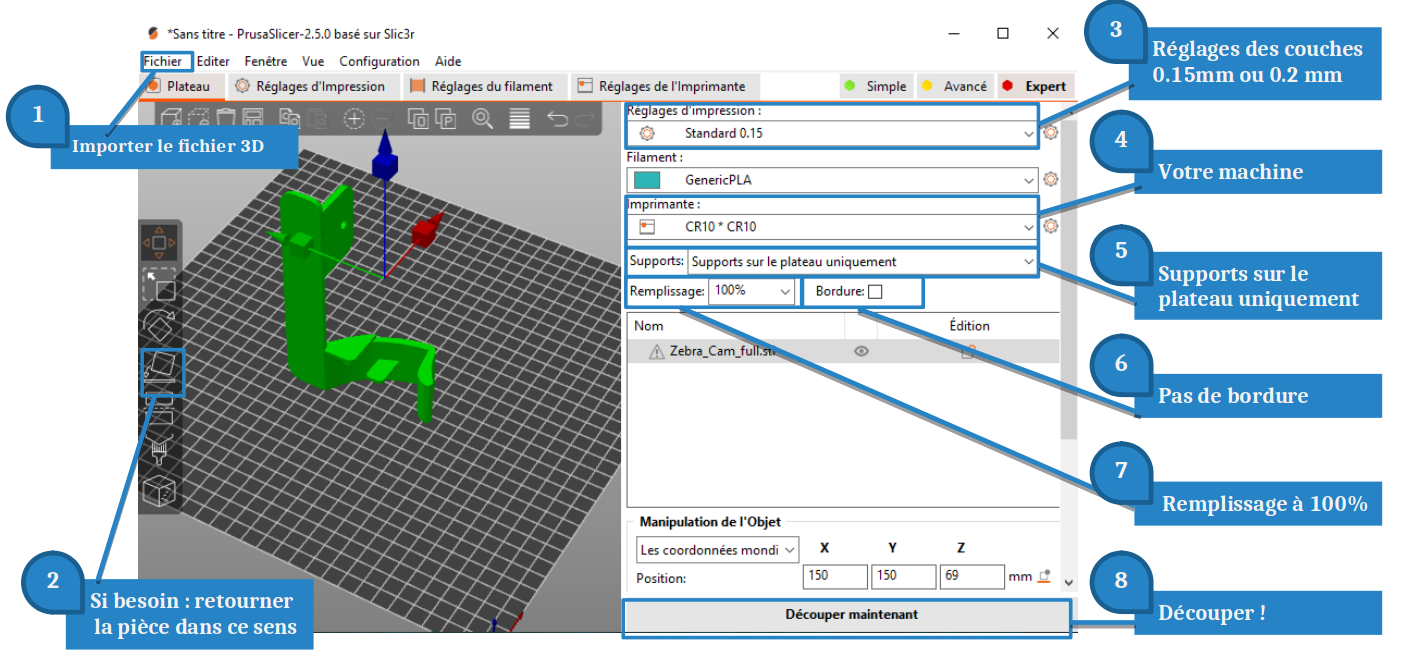Open the Fichier menu

tap(162, 61)
